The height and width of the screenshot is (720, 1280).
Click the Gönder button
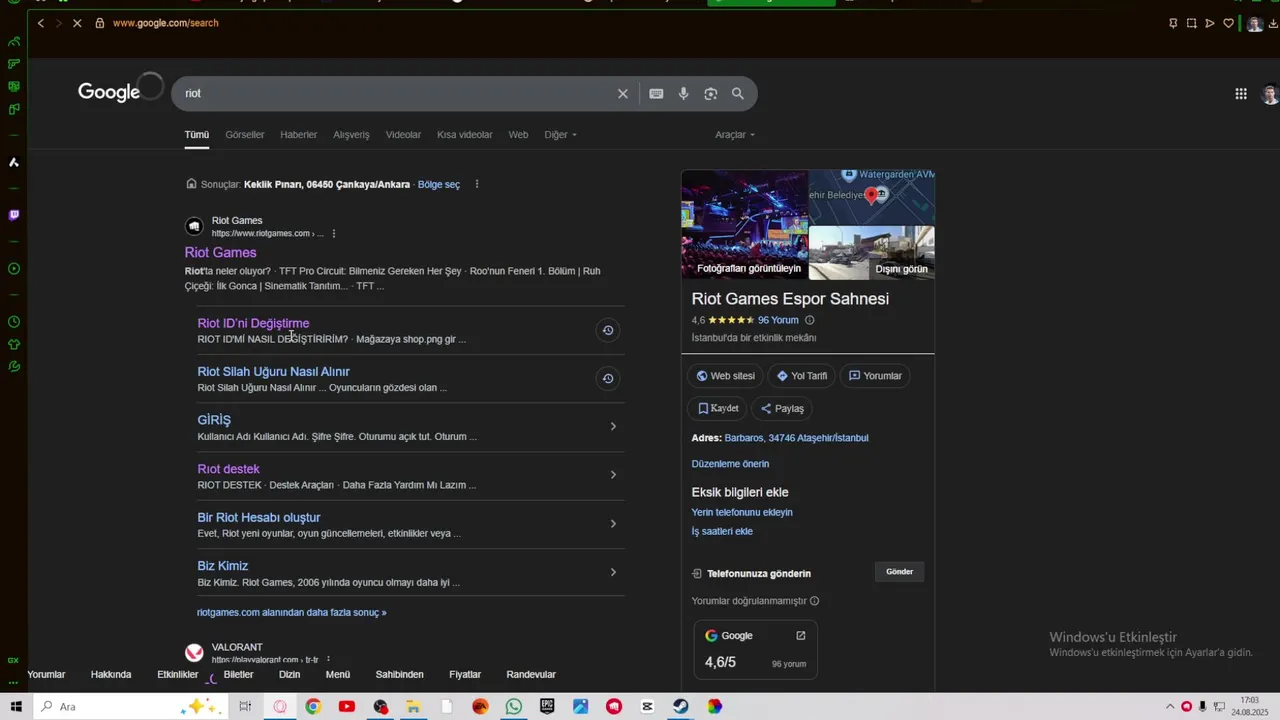click(900, 572)
